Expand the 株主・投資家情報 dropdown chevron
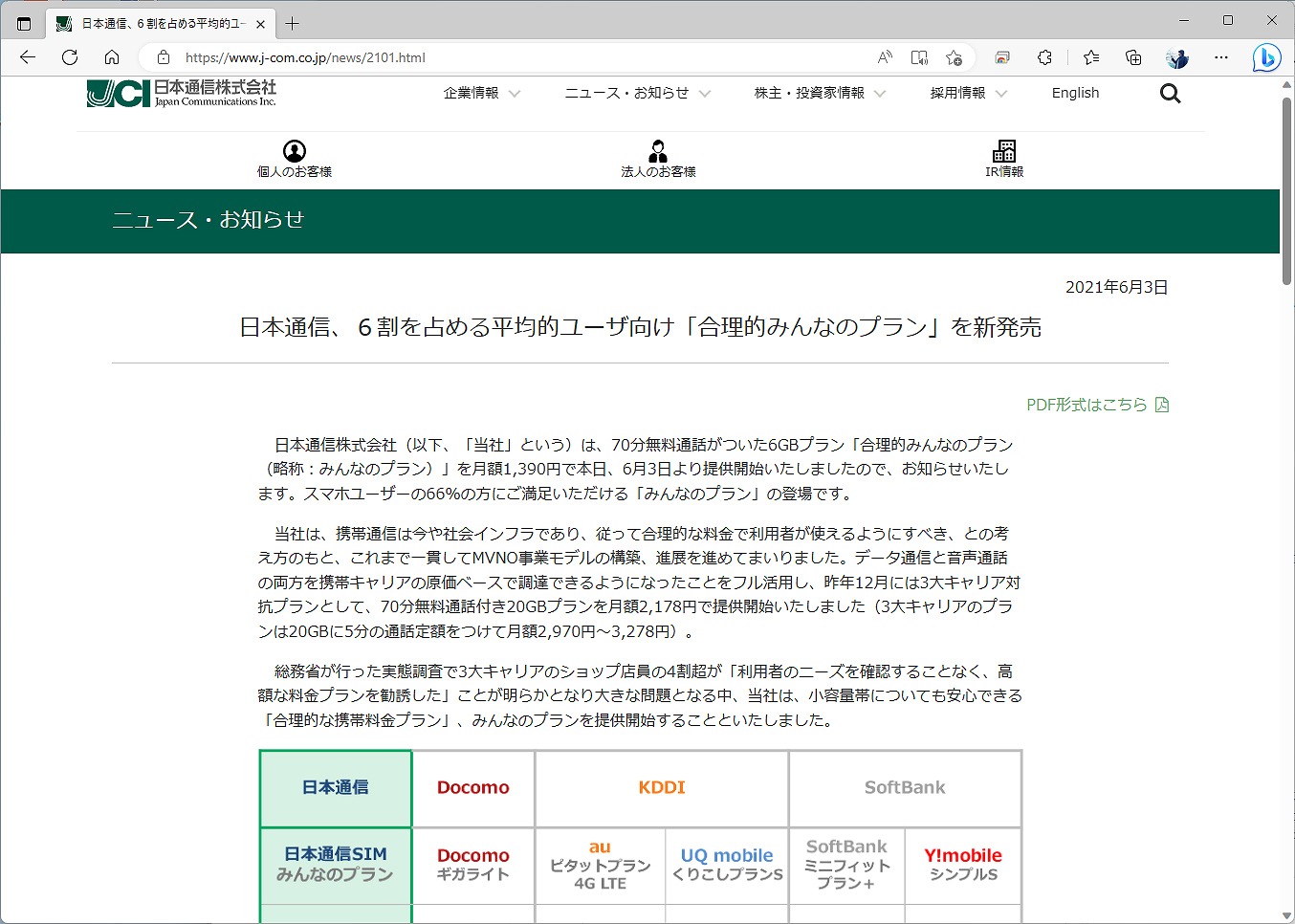The image size is (1295, 924). (x=880, y=94)
